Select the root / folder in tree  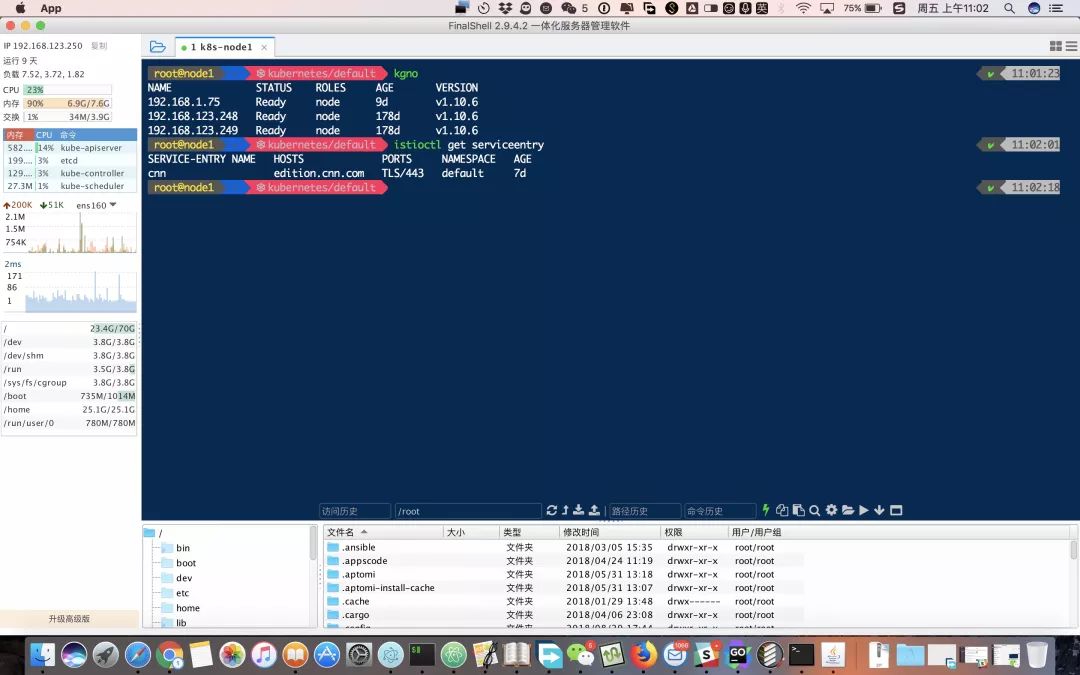(154, 533)
